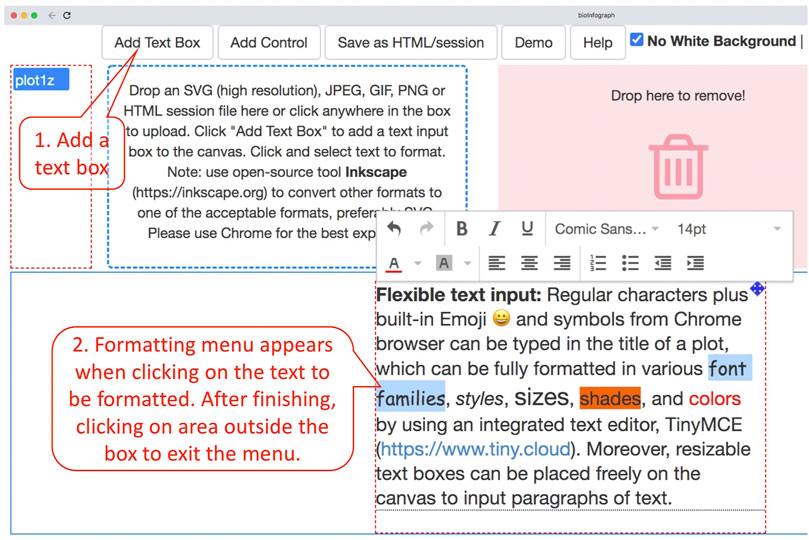Click the bold word 'Inkscape'
Screen dimensions: 809x540
click(x=376, y=172)
